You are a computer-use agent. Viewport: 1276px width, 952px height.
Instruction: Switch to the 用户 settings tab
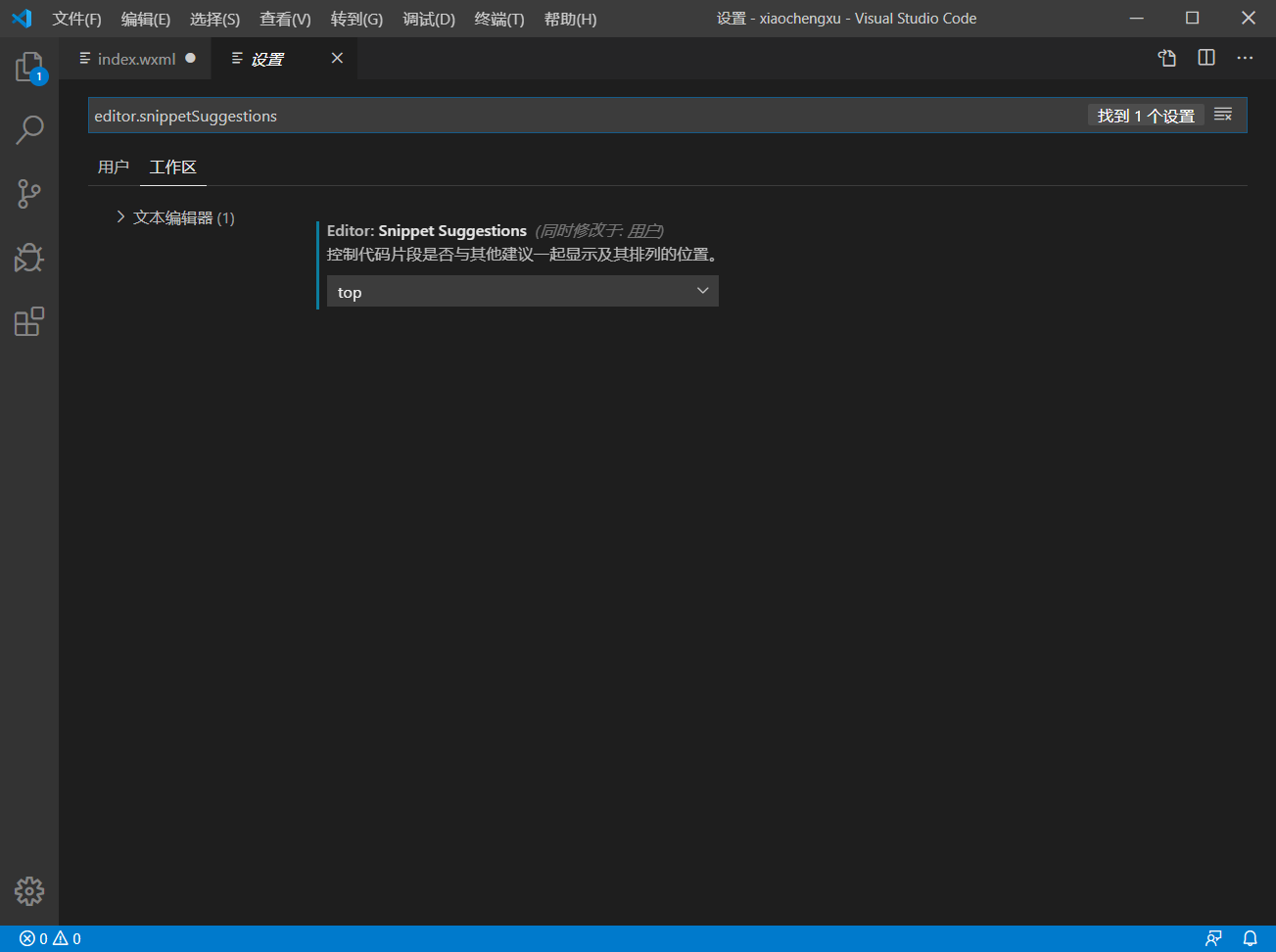(113, 167)
